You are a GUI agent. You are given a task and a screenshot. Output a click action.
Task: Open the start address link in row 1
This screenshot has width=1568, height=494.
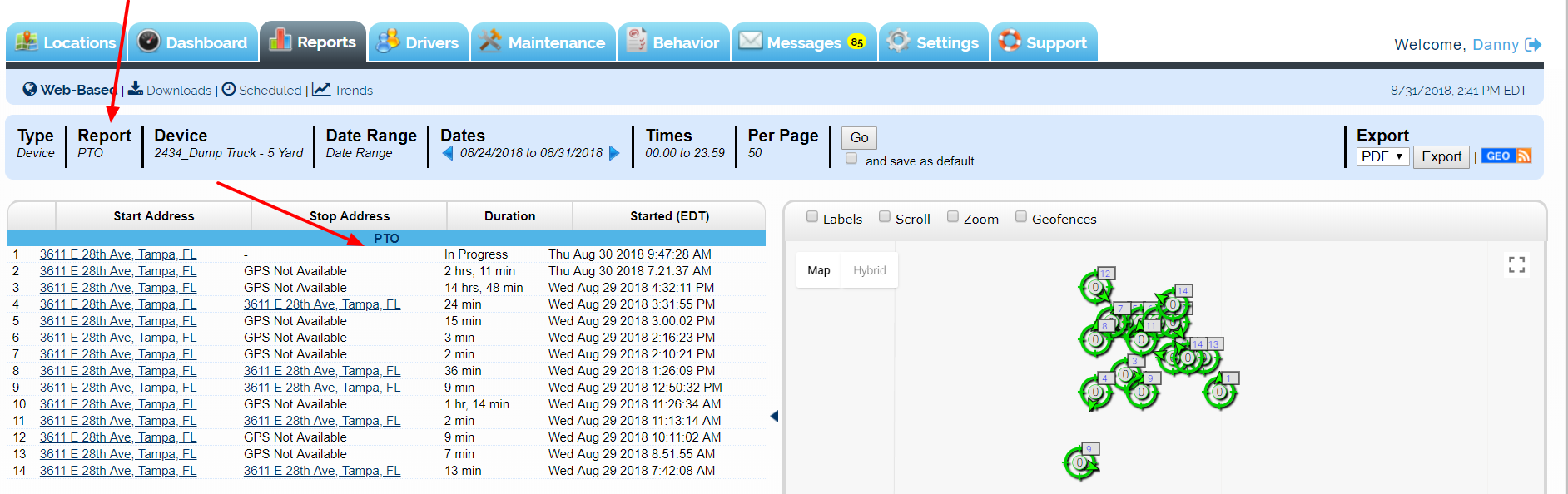click(x=118, y=254)
